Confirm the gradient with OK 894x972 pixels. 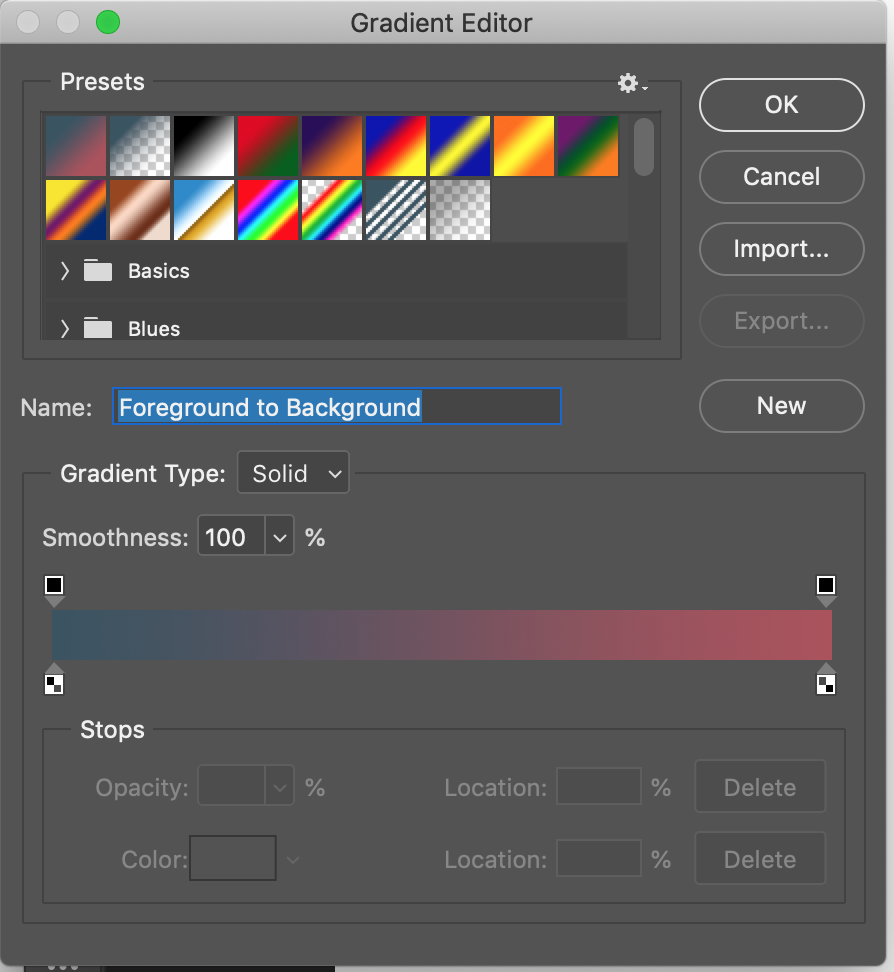coord(781,105)
